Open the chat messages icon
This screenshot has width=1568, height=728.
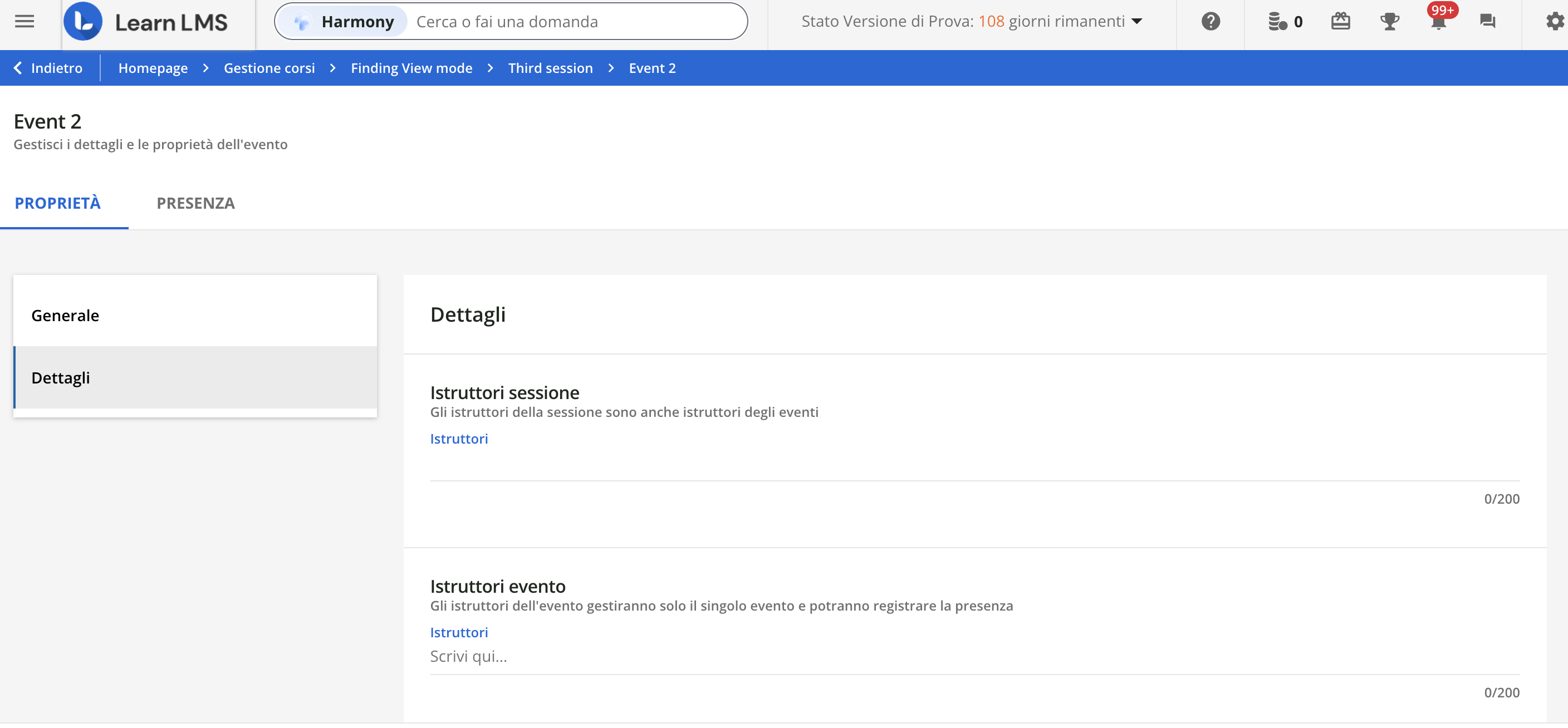(x=1487, y=21)
